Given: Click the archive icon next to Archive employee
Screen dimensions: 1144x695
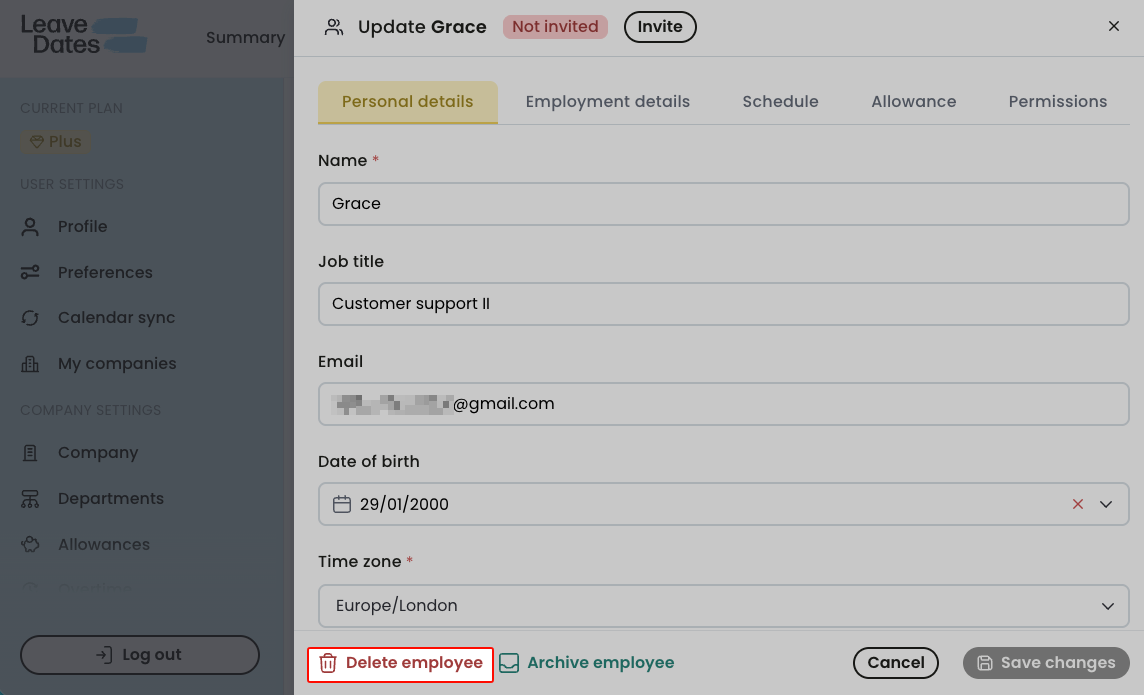Looking at the screenshot, I should tap(510, 662).
